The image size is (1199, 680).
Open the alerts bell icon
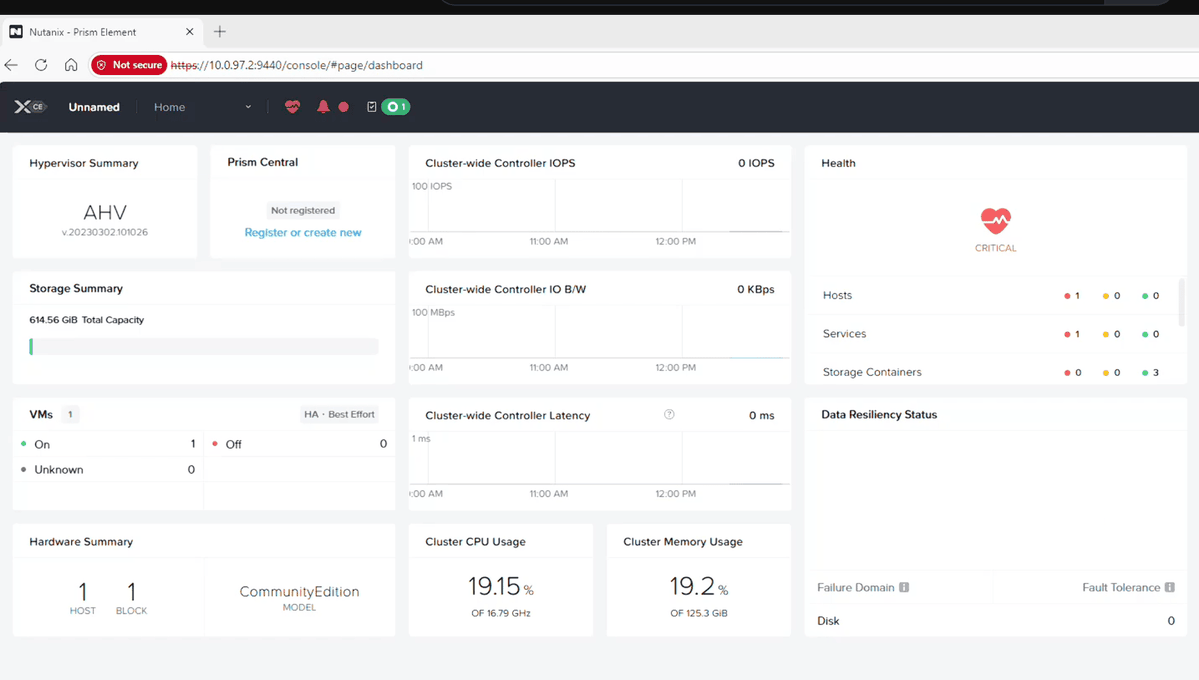[323, 107]
